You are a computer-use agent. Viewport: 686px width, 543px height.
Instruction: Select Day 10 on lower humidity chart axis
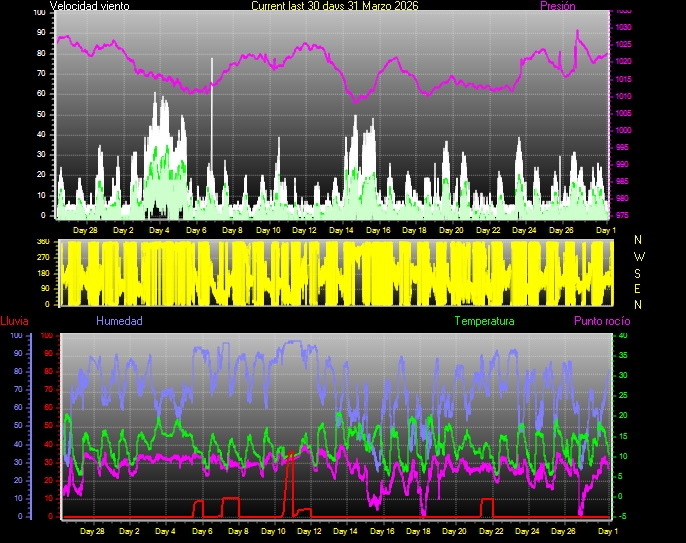click(270, 531)
